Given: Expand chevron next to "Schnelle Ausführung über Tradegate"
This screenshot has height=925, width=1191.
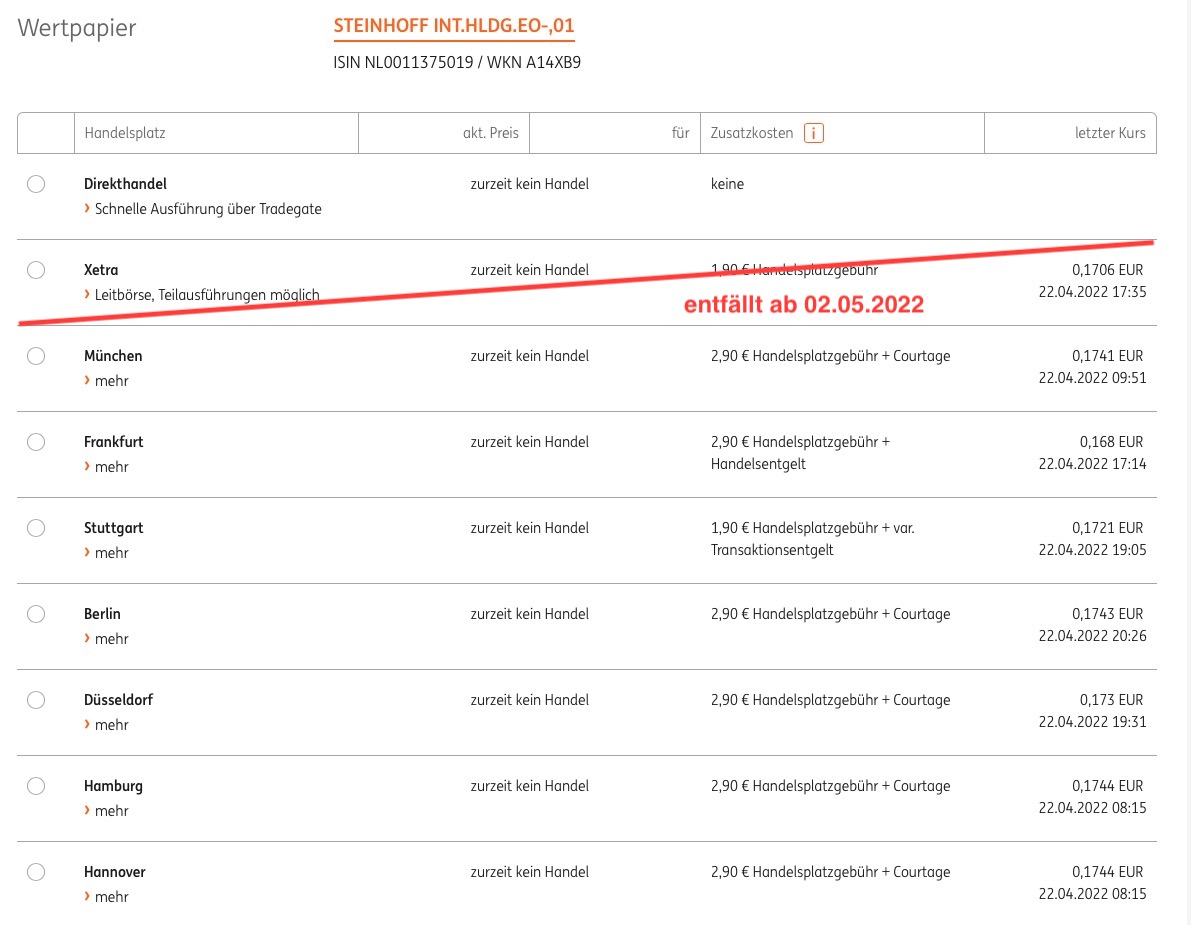Looking at the screenshot, I should [x=87, y=208].
